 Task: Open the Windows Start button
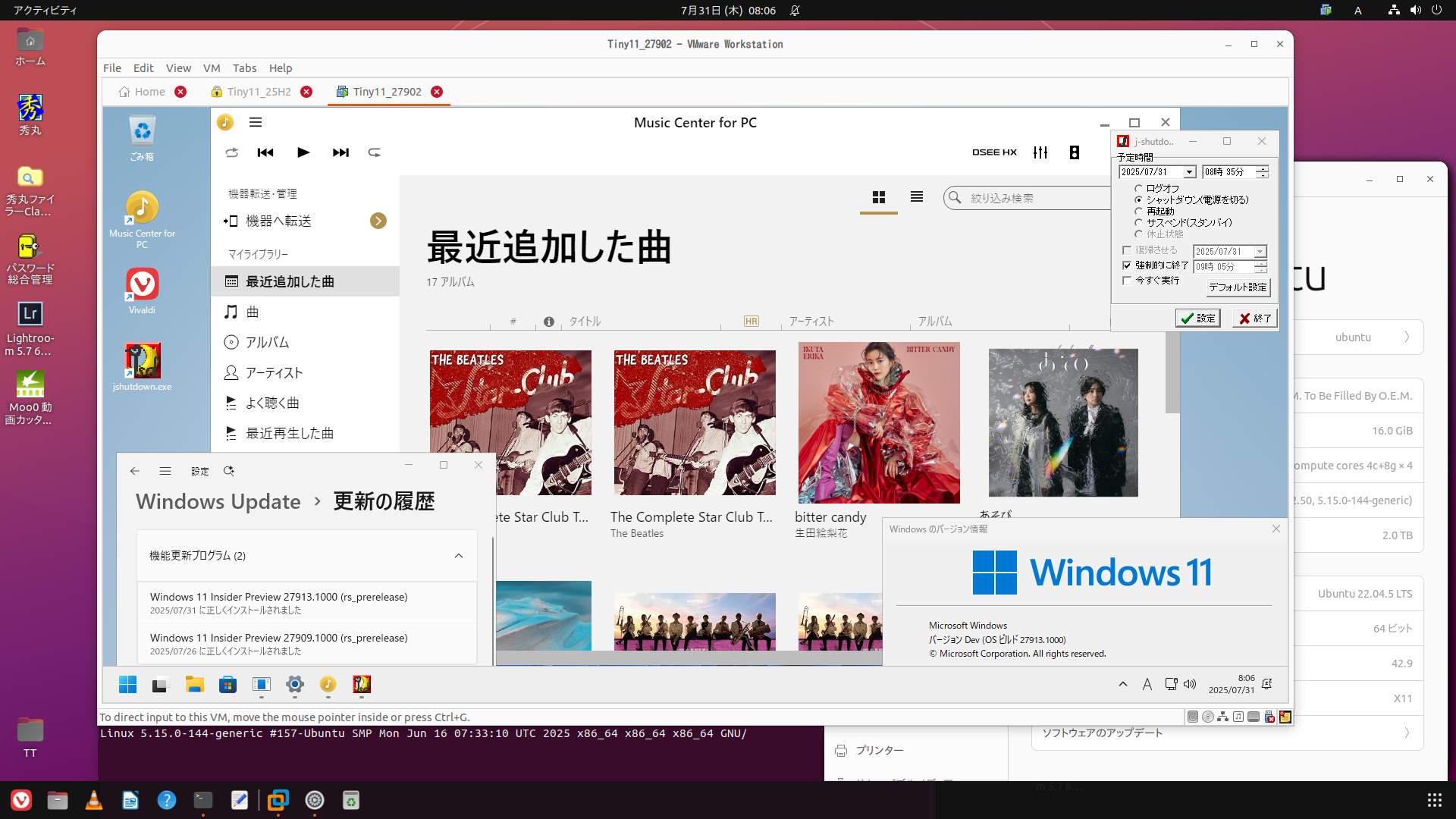(127, 685)
